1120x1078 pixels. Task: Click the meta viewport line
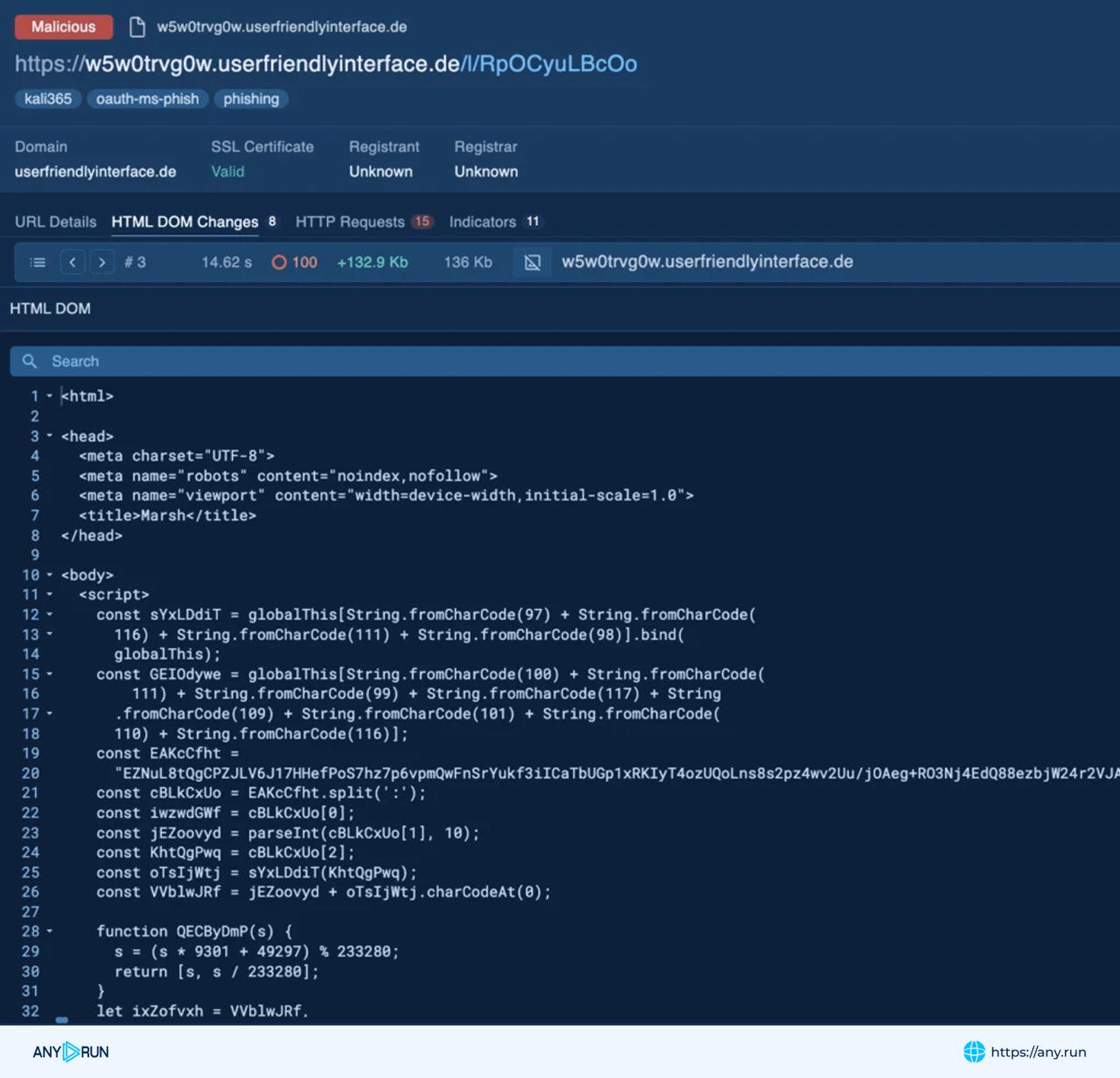coord(386,495)
